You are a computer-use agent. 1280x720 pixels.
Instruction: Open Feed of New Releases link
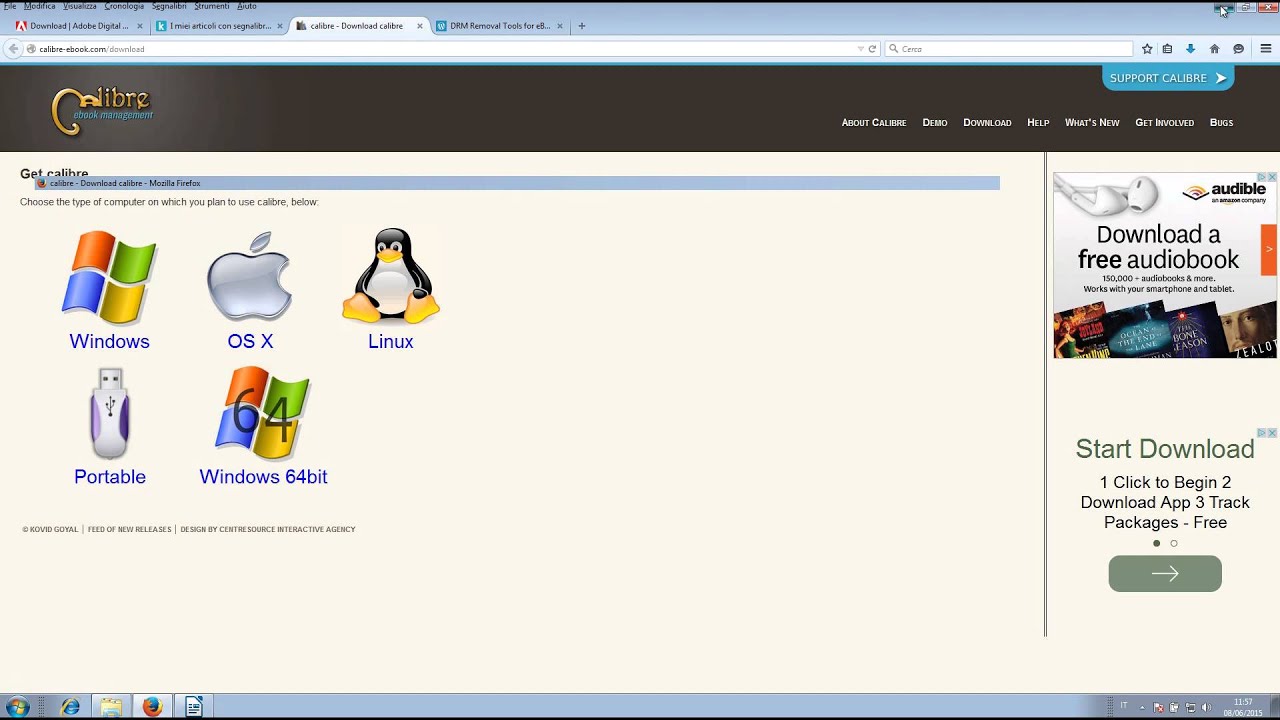[x=129, y=529]
